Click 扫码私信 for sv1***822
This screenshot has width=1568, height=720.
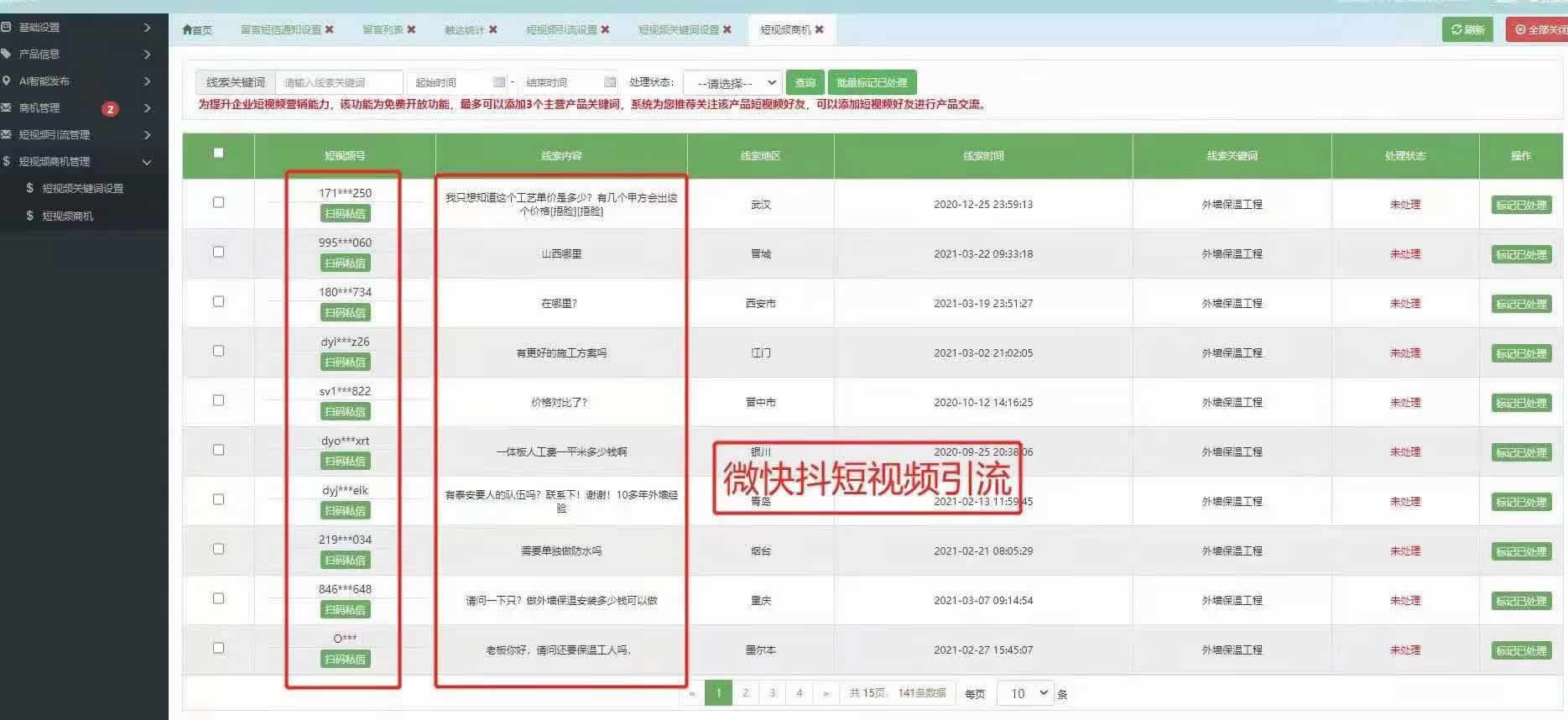click(x=345, y=411)
